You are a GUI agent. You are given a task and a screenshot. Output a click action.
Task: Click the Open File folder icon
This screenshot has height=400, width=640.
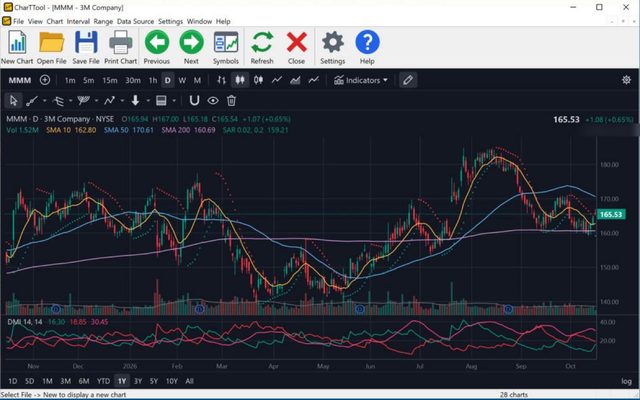click(x=51, y=42)
